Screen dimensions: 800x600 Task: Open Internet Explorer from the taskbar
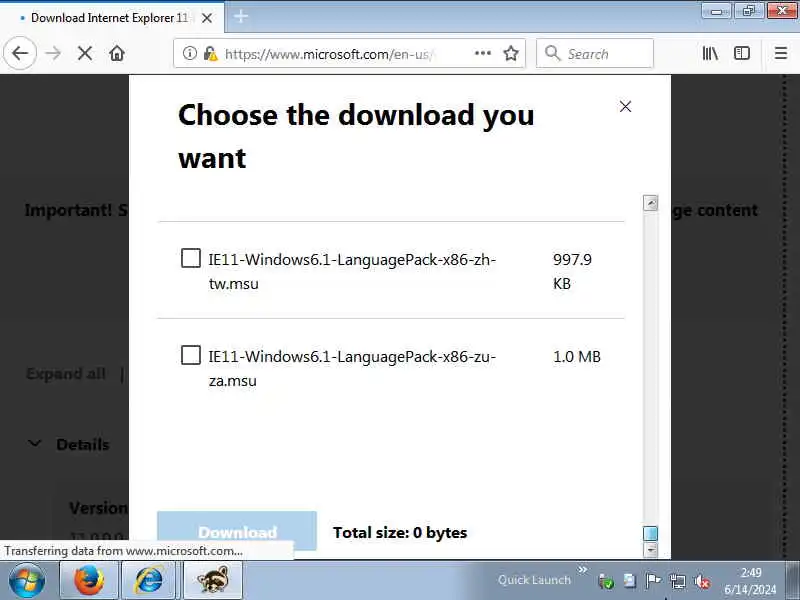148,581
